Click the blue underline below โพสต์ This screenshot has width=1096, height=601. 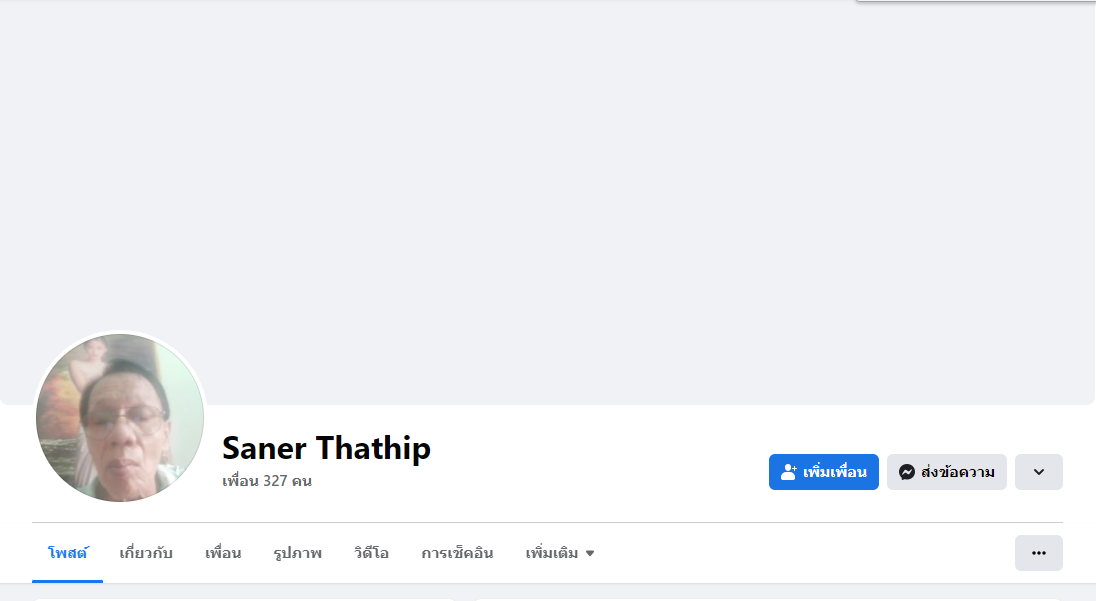coord(68,581)
